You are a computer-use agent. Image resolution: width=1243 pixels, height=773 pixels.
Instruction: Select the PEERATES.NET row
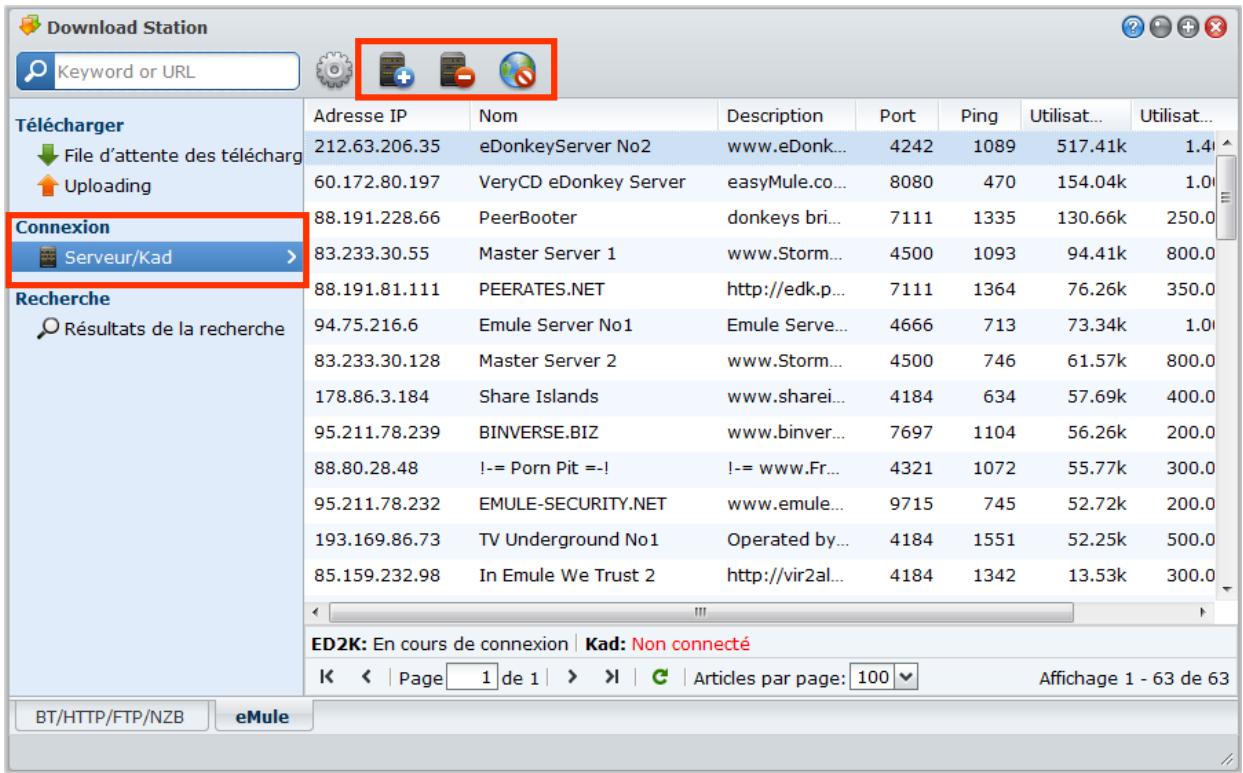point(759,289)
